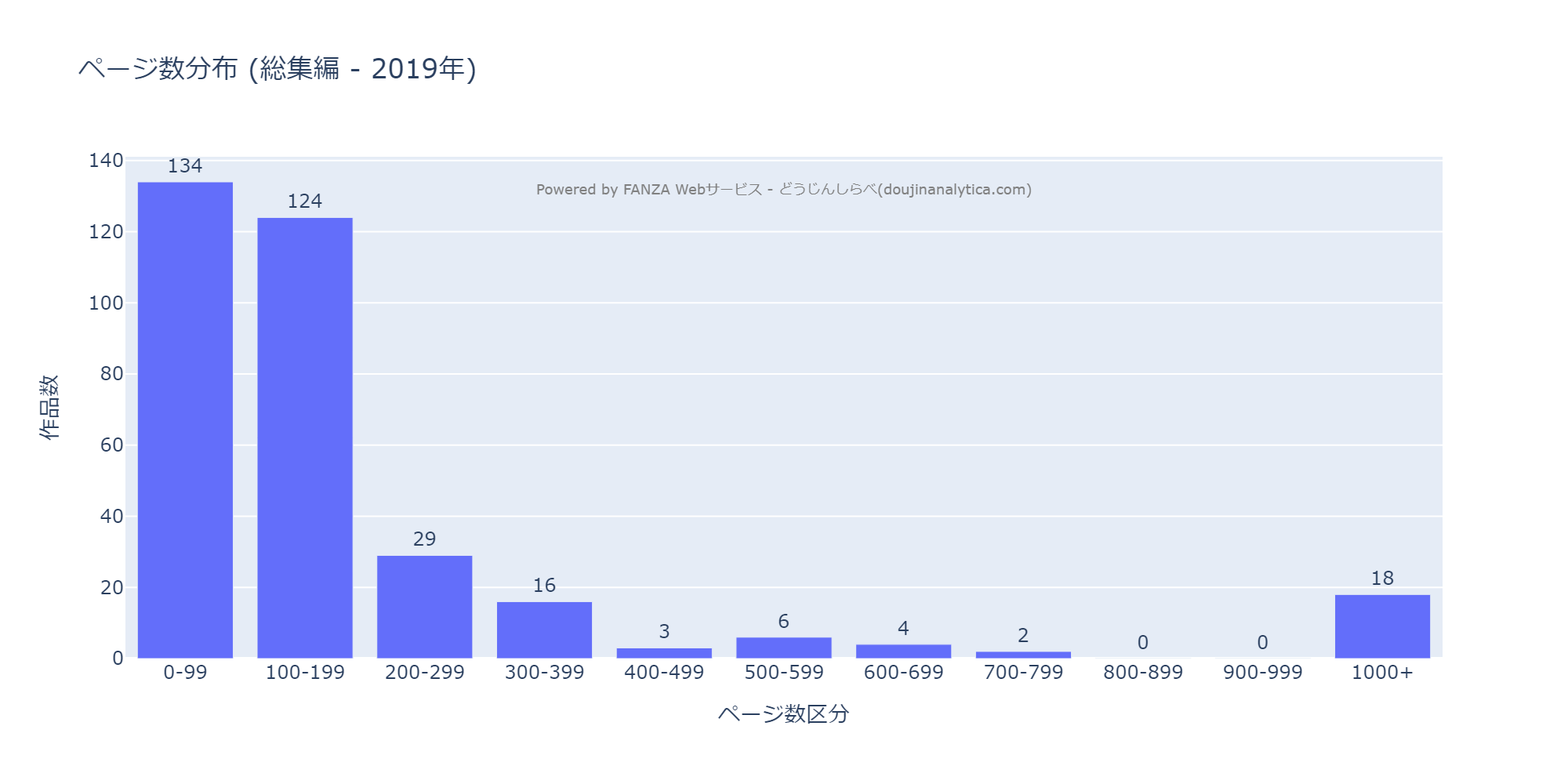
Task: Click the 600-699 bar showing 4
Action: 903,652
